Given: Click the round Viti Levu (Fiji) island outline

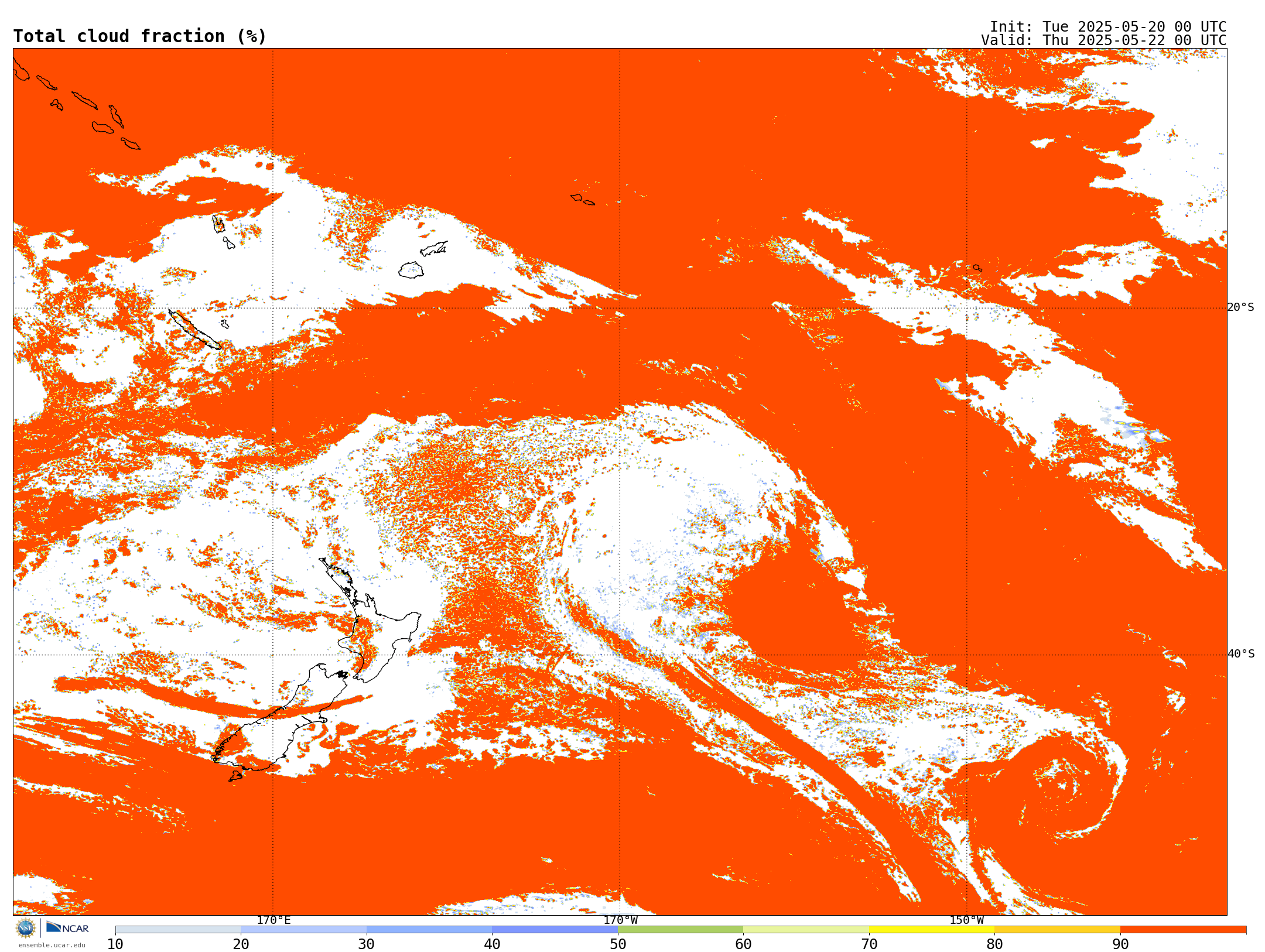Looking at the screenshot, I should coord(411,270).
